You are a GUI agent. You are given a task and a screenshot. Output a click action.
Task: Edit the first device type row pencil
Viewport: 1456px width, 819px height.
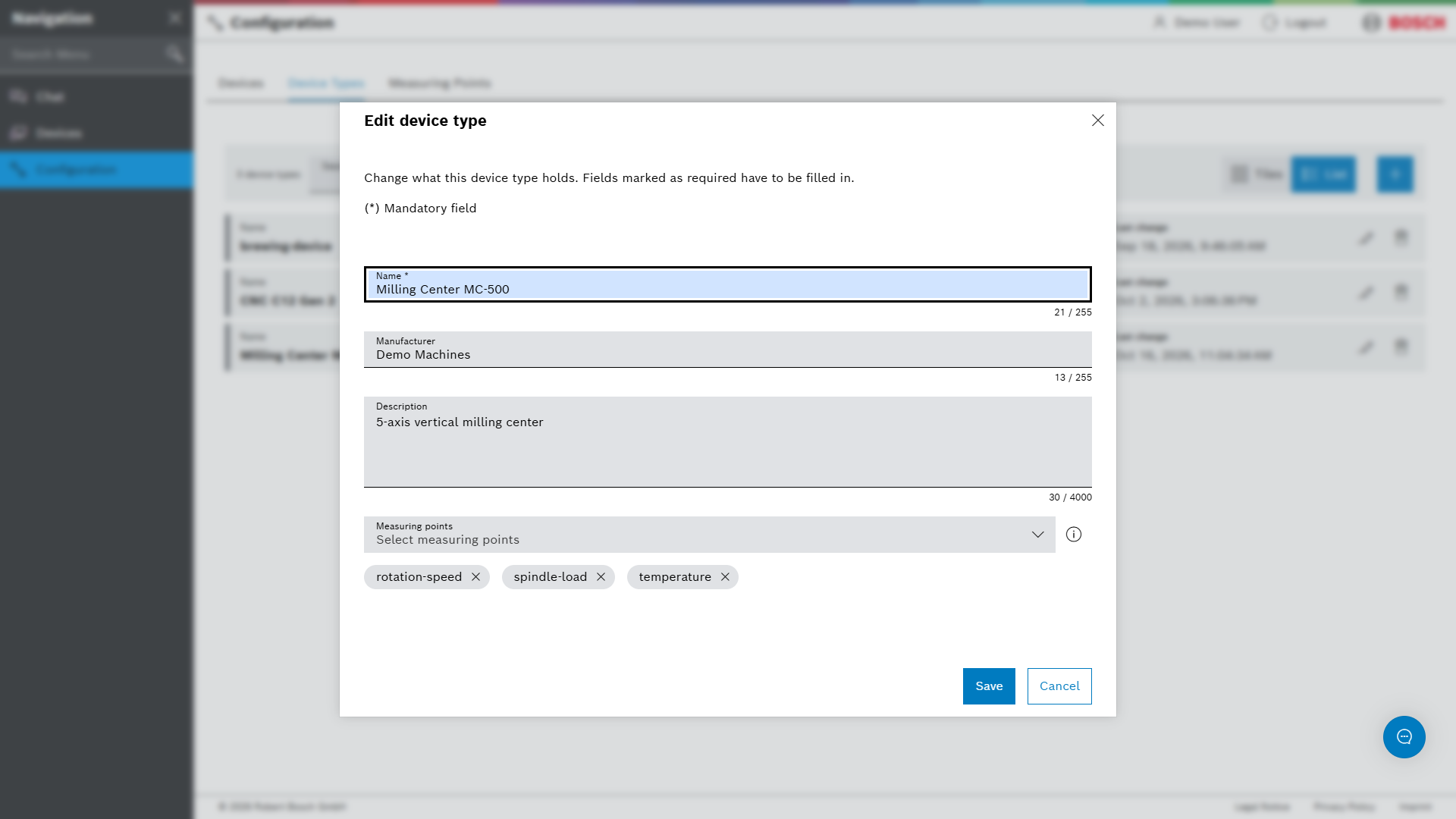pyautogui.click(x=1366, y=238)
